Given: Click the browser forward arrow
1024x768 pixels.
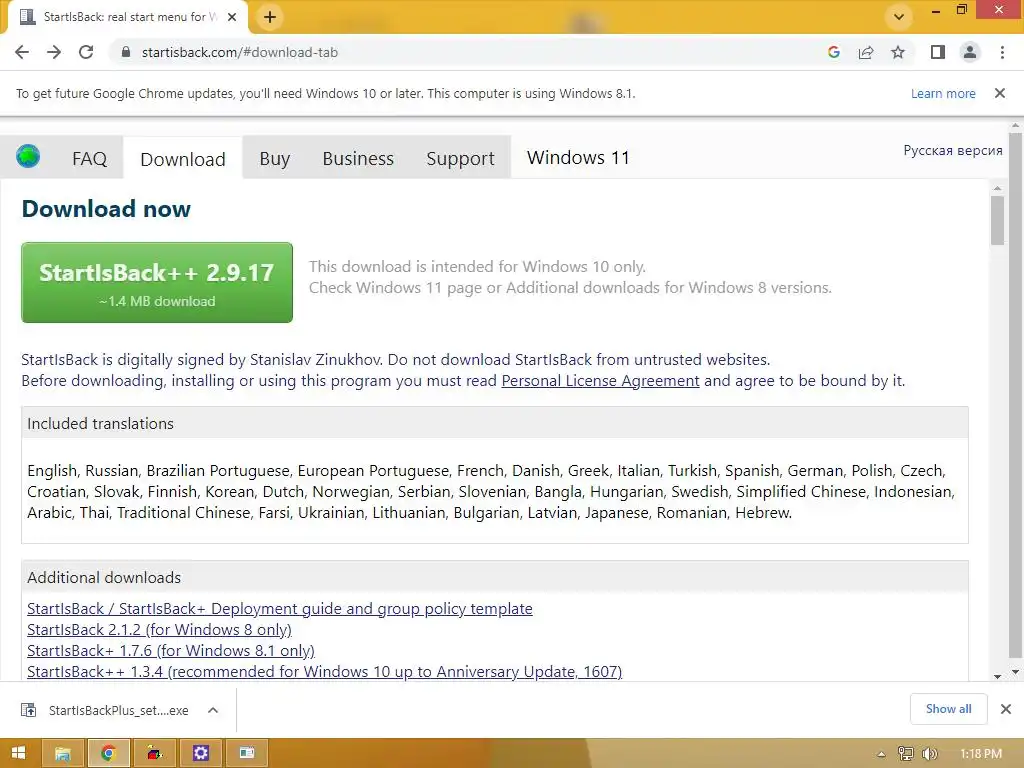Looking at the screenshot, I should 54,52.
